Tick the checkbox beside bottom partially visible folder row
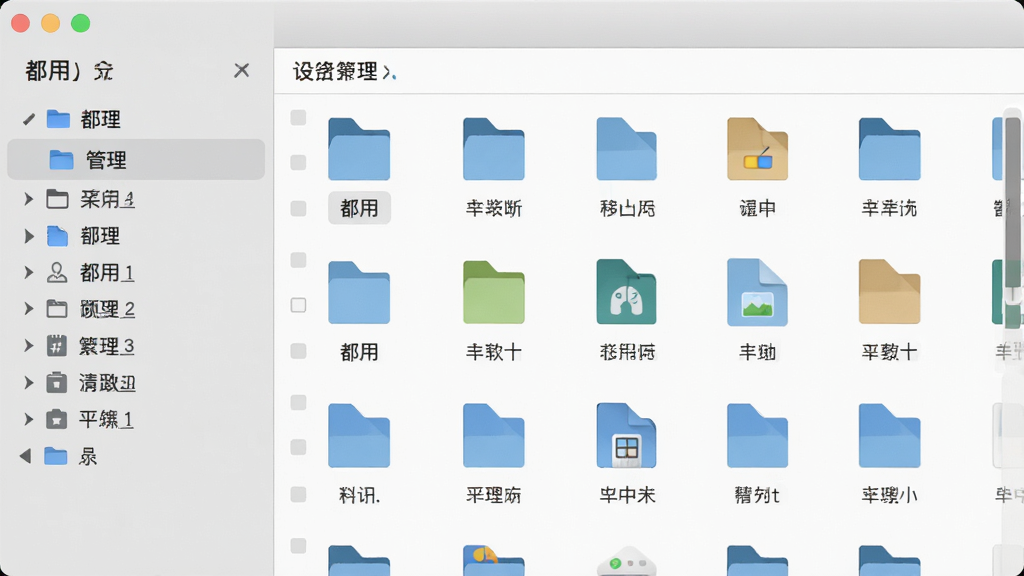This screenshot has width=1024, height=576. click(298, 545)
